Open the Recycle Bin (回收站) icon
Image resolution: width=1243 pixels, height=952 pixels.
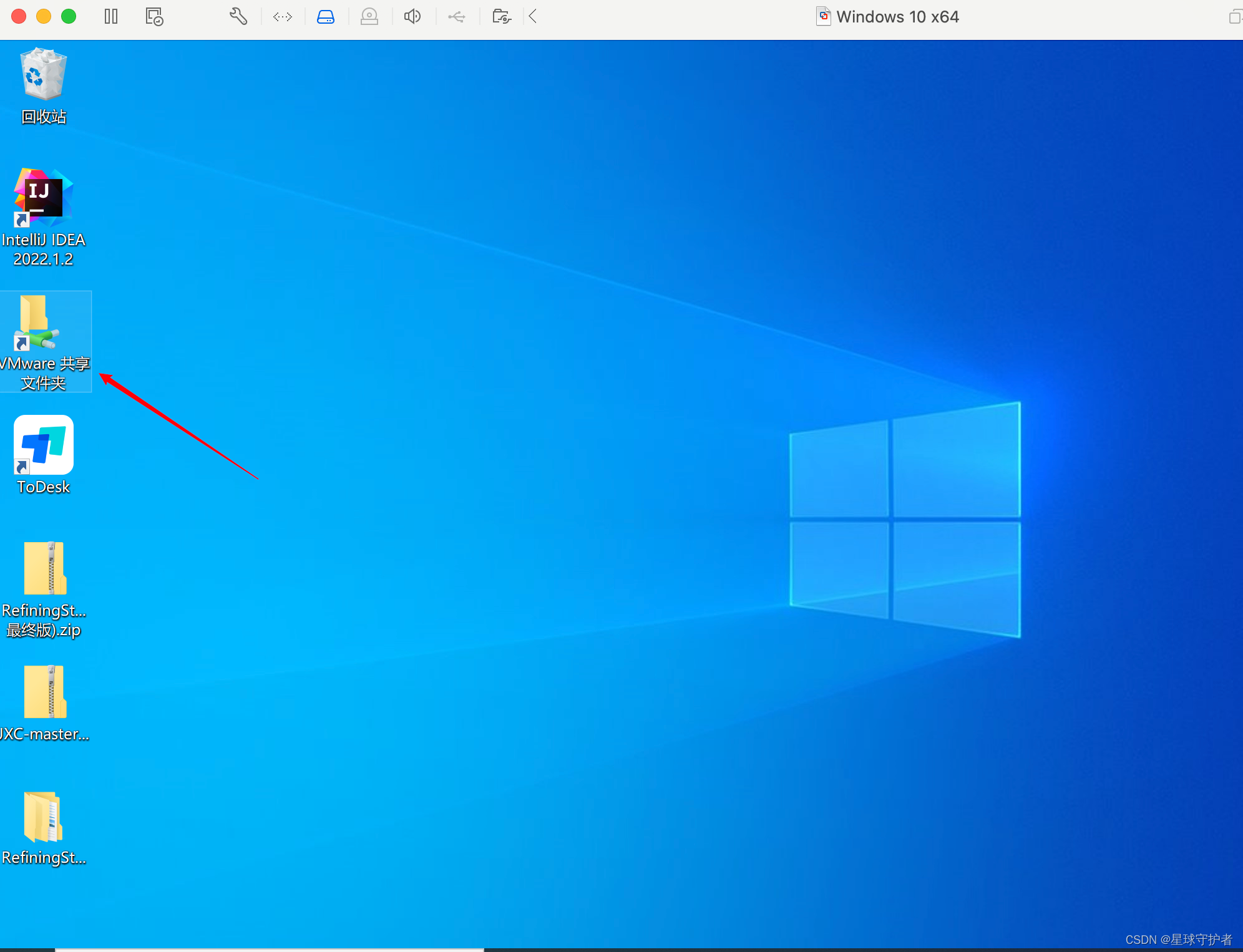coord(44,86)
